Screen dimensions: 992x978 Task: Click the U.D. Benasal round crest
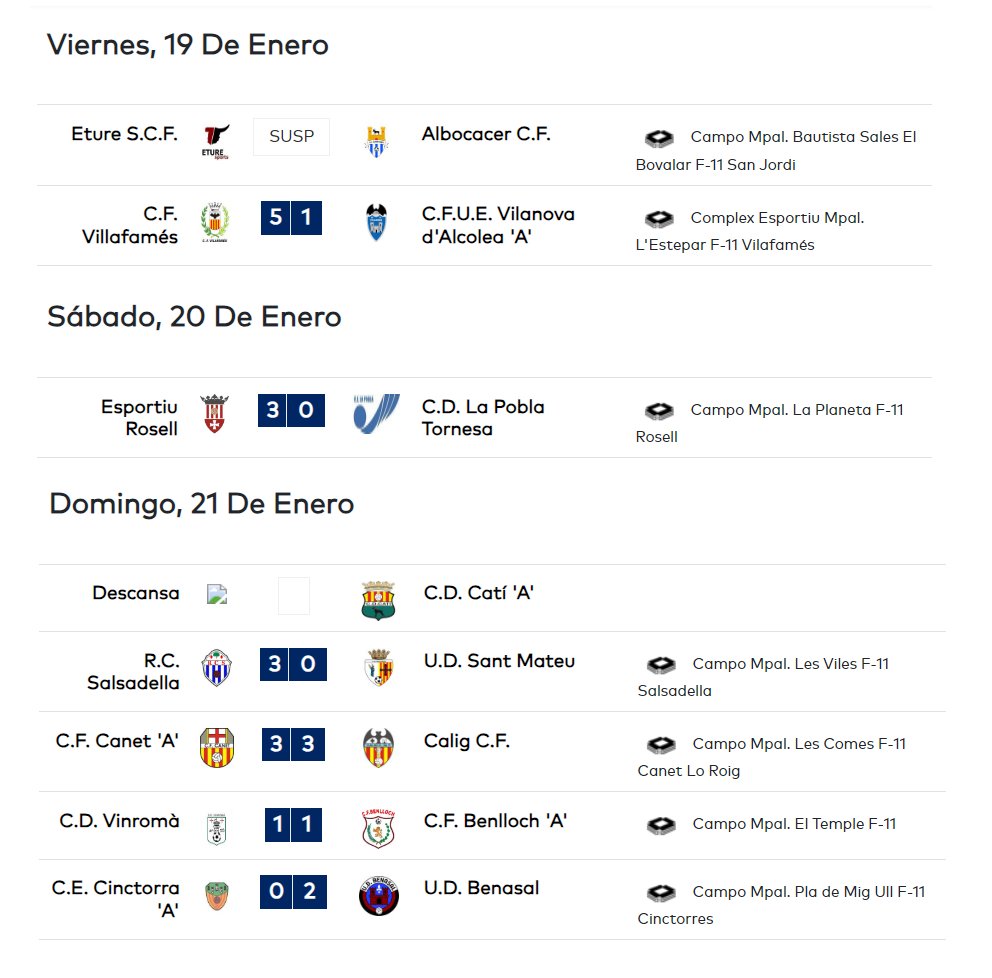coord(378,895)
